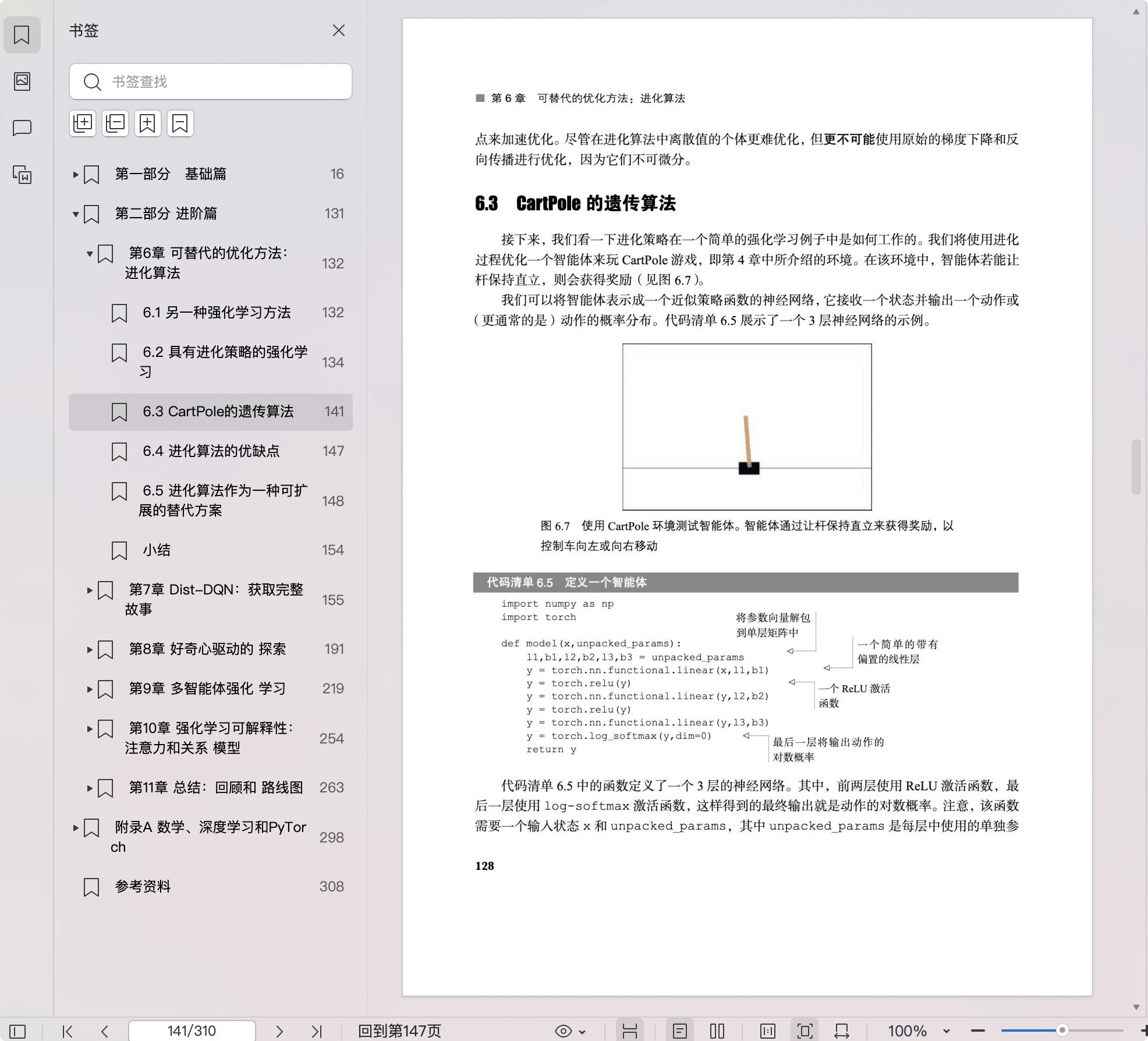This screenshot has width=1148, height=1041.
Task: Expand the 第11章 总结 bookmark
Action: pos(90,788)
